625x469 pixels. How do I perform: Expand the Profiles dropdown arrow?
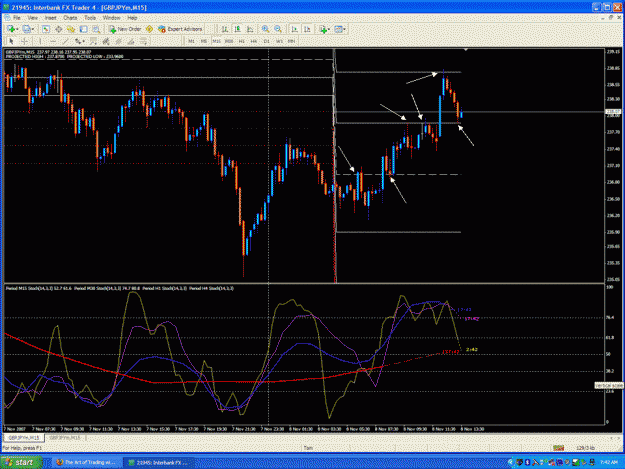[33, 29]
